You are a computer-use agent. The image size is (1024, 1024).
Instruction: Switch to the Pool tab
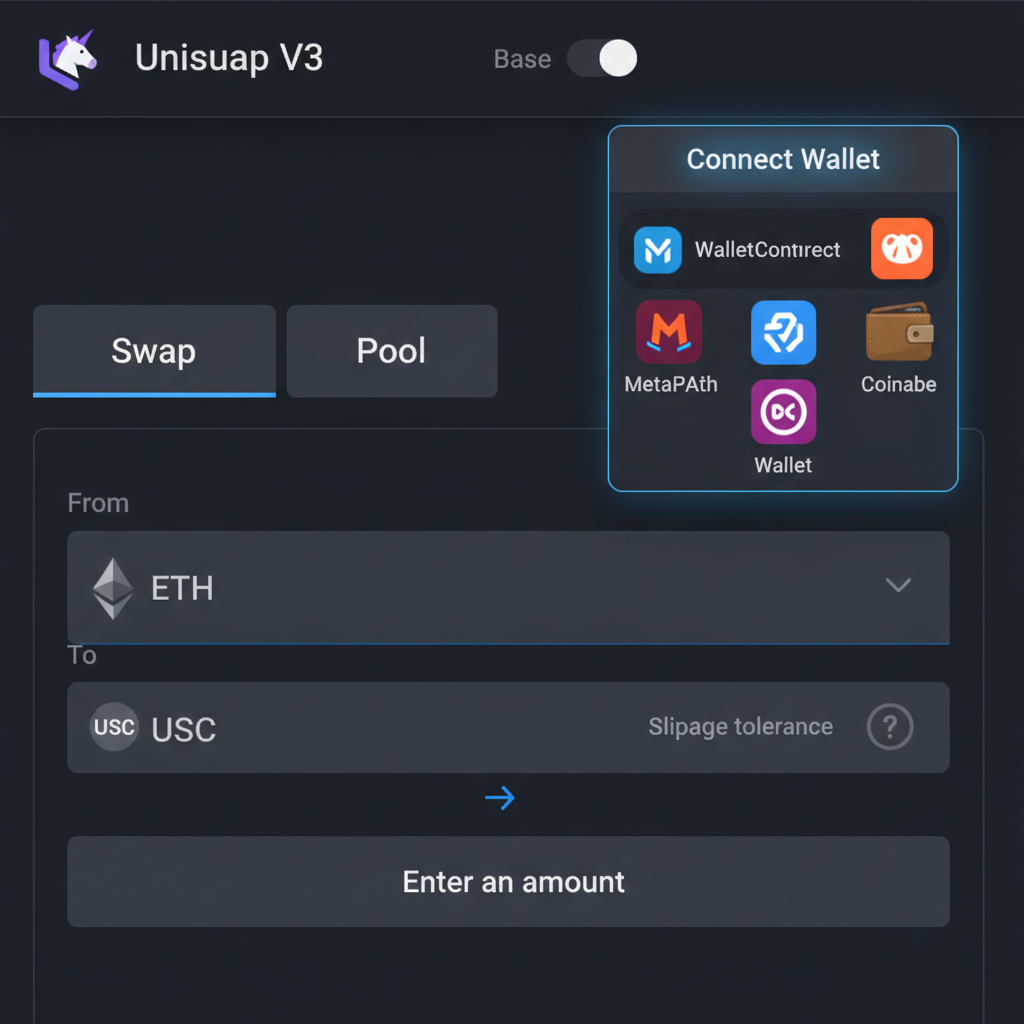click(391, 351)
